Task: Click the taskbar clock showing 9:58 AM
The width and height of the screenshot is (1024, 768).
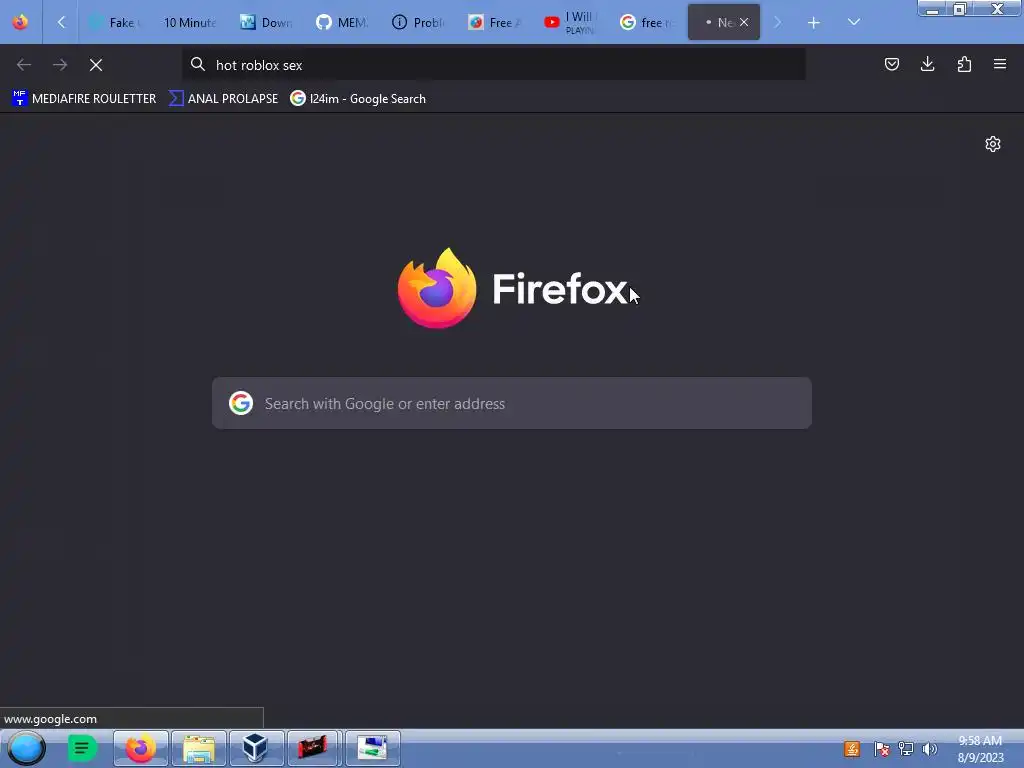Action: point(980,749)
